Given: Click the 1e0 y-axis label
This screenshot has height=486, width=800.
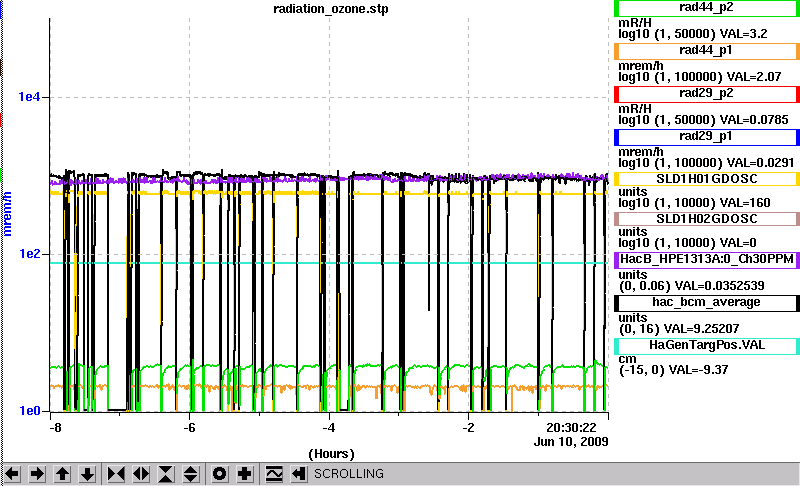Looking at the screenshot, I should (x=29, y=411).
